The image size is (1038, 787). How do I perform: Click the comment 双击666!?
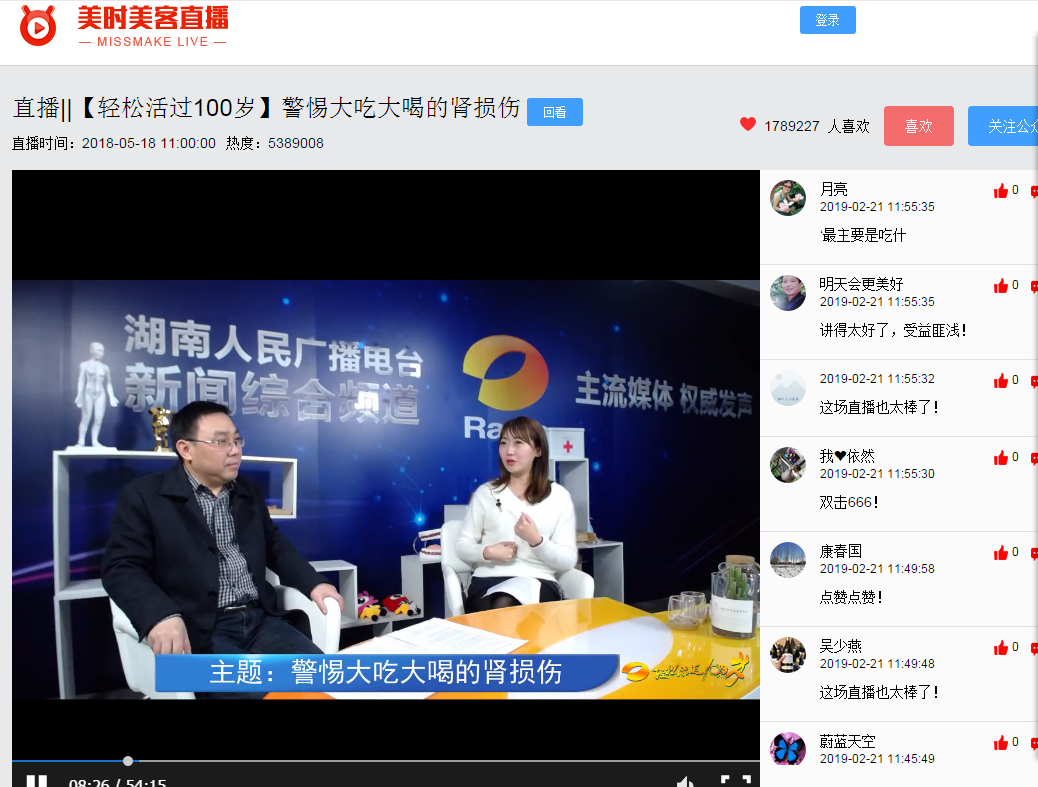(x=849, y=502)
